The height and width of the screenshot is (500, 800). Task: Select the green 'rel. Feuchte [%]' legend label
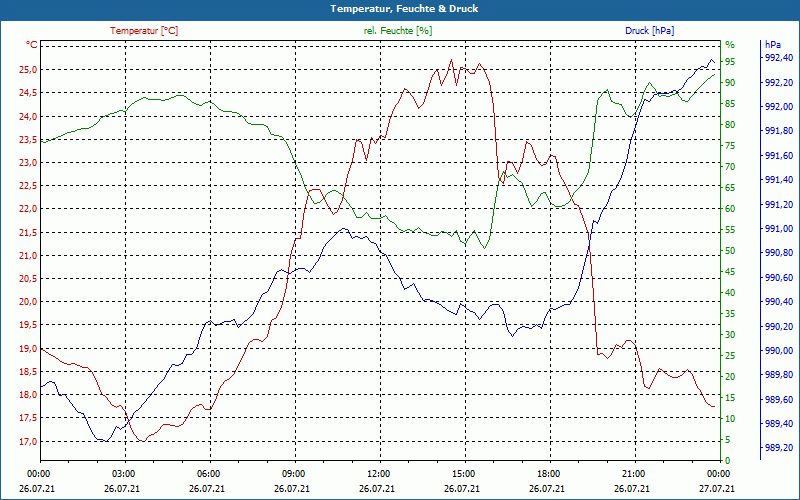tap(397, 31)
